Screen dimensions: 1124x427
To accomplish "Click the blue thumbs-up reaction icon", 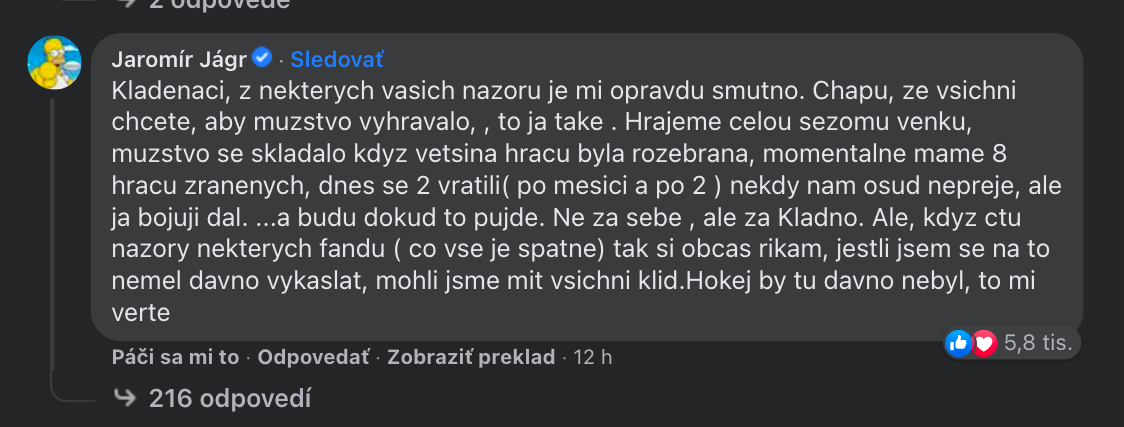I will click(x=958, y=344).
